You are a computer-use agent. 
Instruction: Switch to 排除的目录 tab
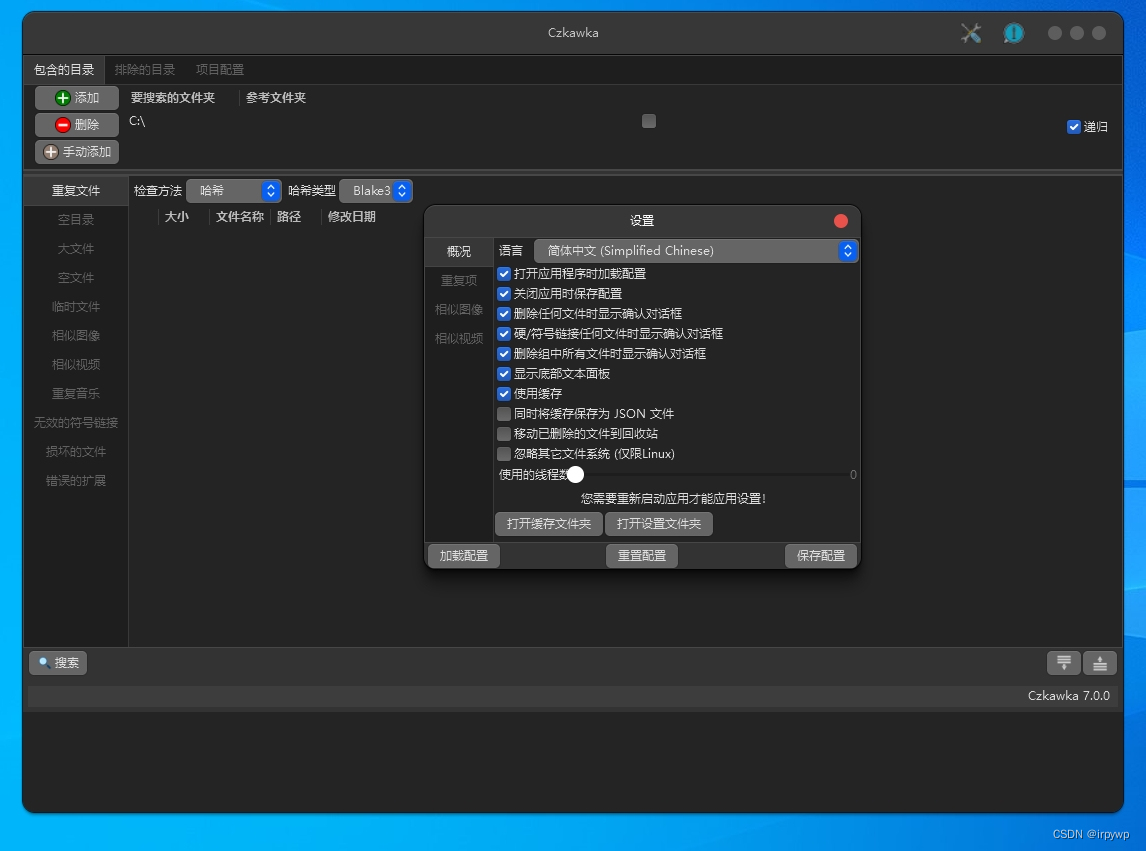(145, 70)
